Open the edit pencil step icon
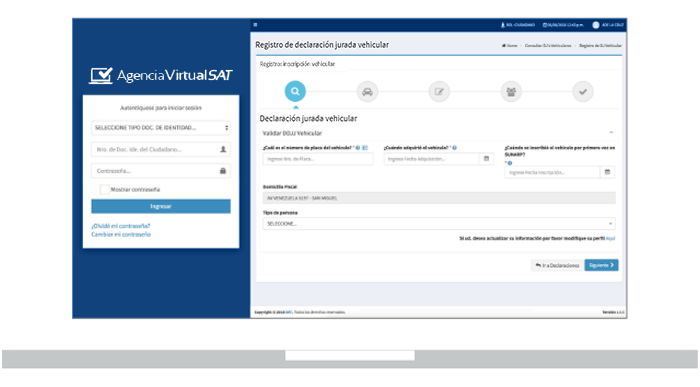 pos(439,92)
